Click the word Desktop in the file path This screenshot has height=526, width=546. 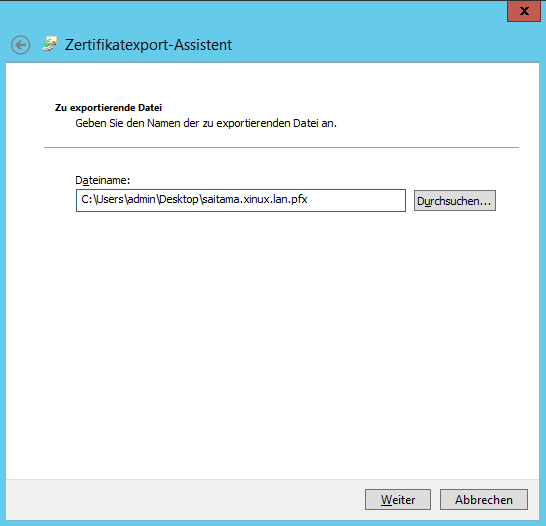(179, 199)
